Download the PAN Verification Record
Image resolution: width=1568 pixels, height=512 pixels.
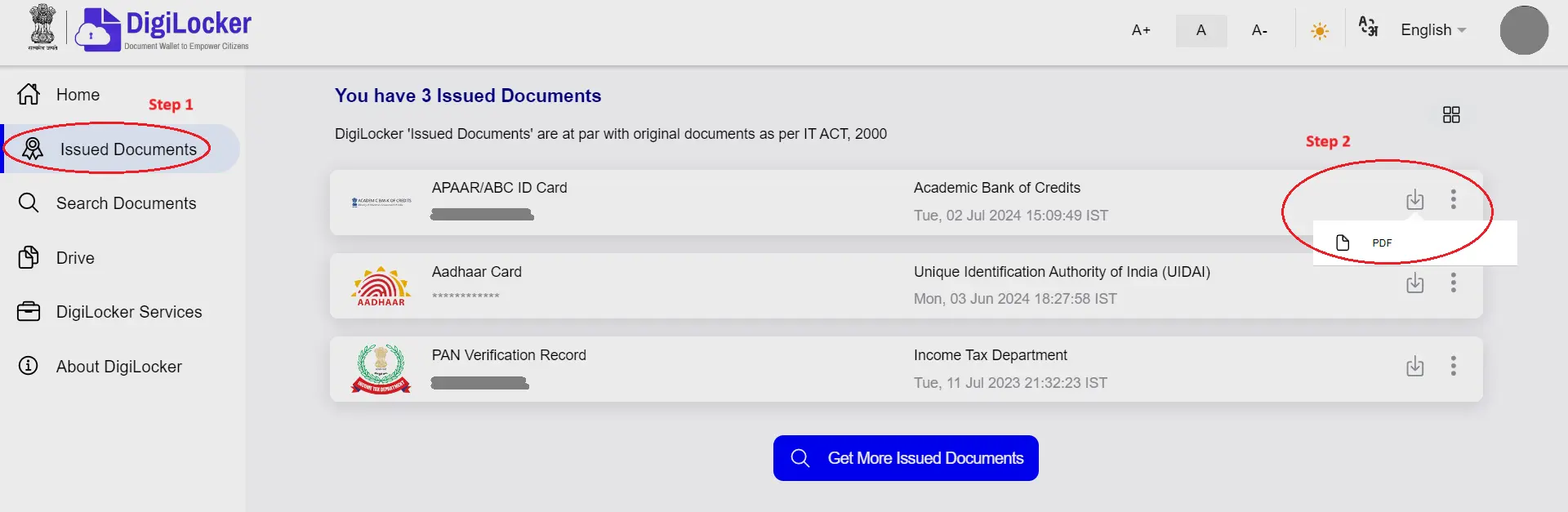(1415, 367)
